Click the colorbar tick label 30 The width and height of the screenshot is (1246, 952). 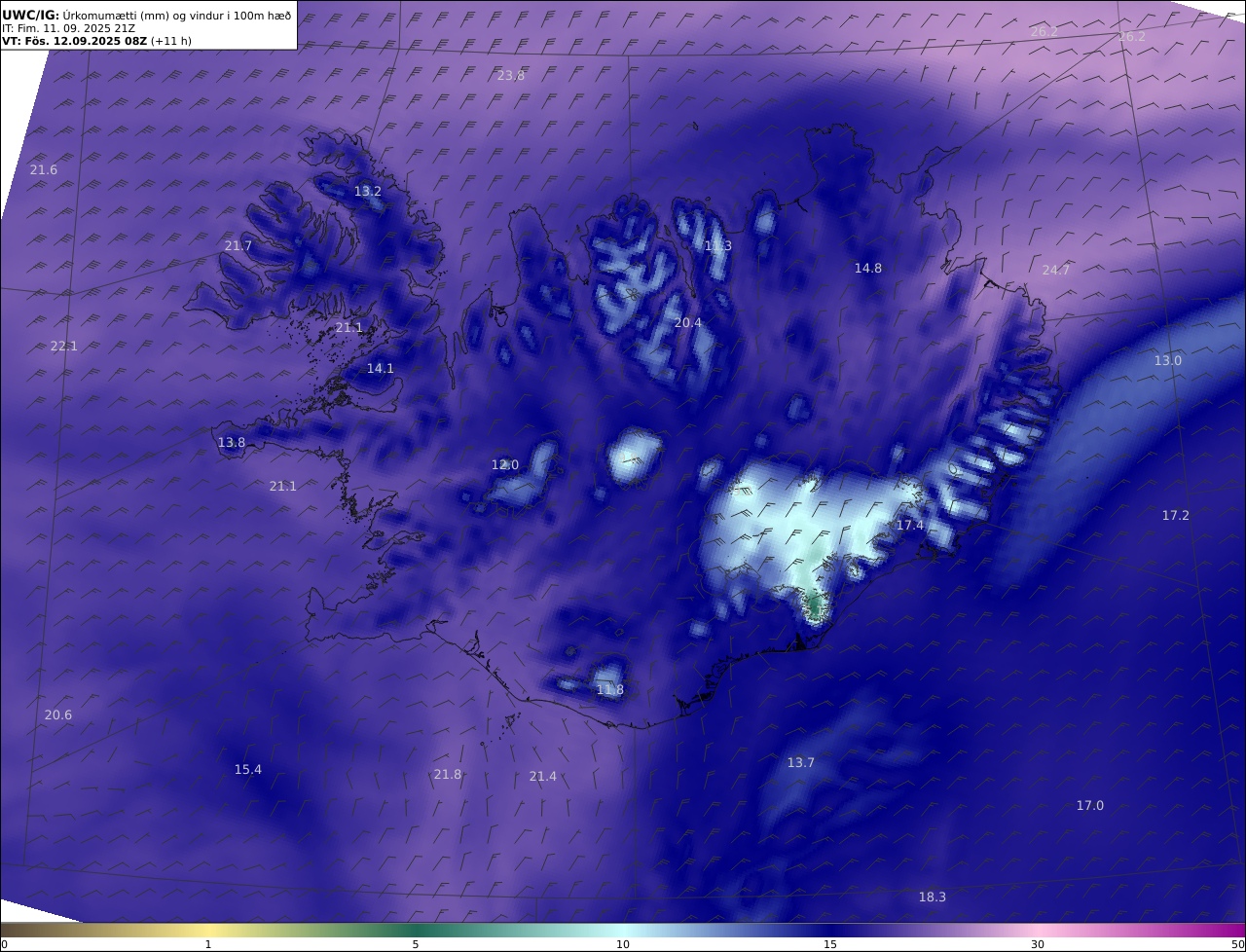[1038, 945]
